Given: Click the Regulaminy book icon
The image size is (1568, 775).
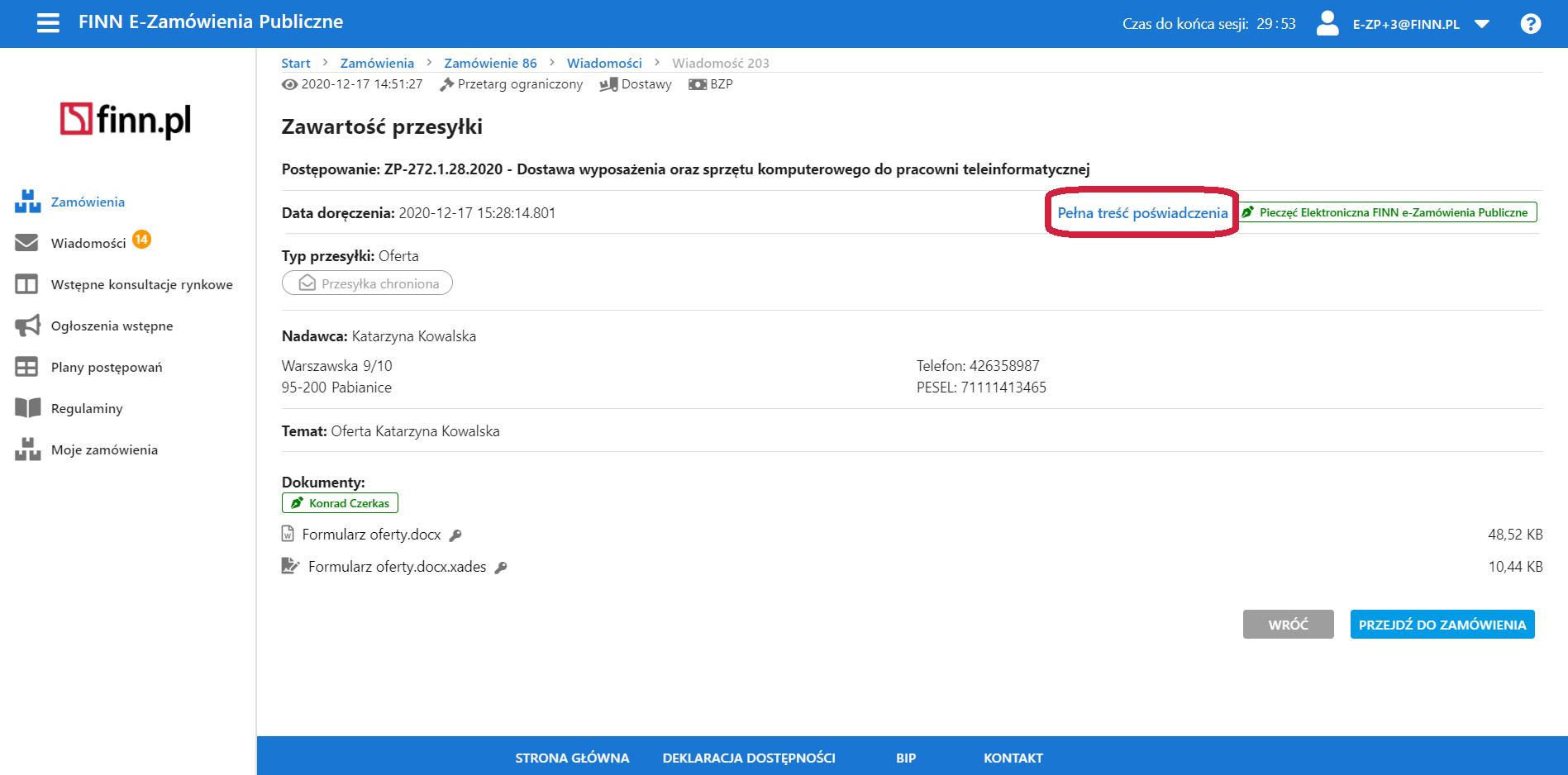Looking at the screenshot, I should coord(27,408).
